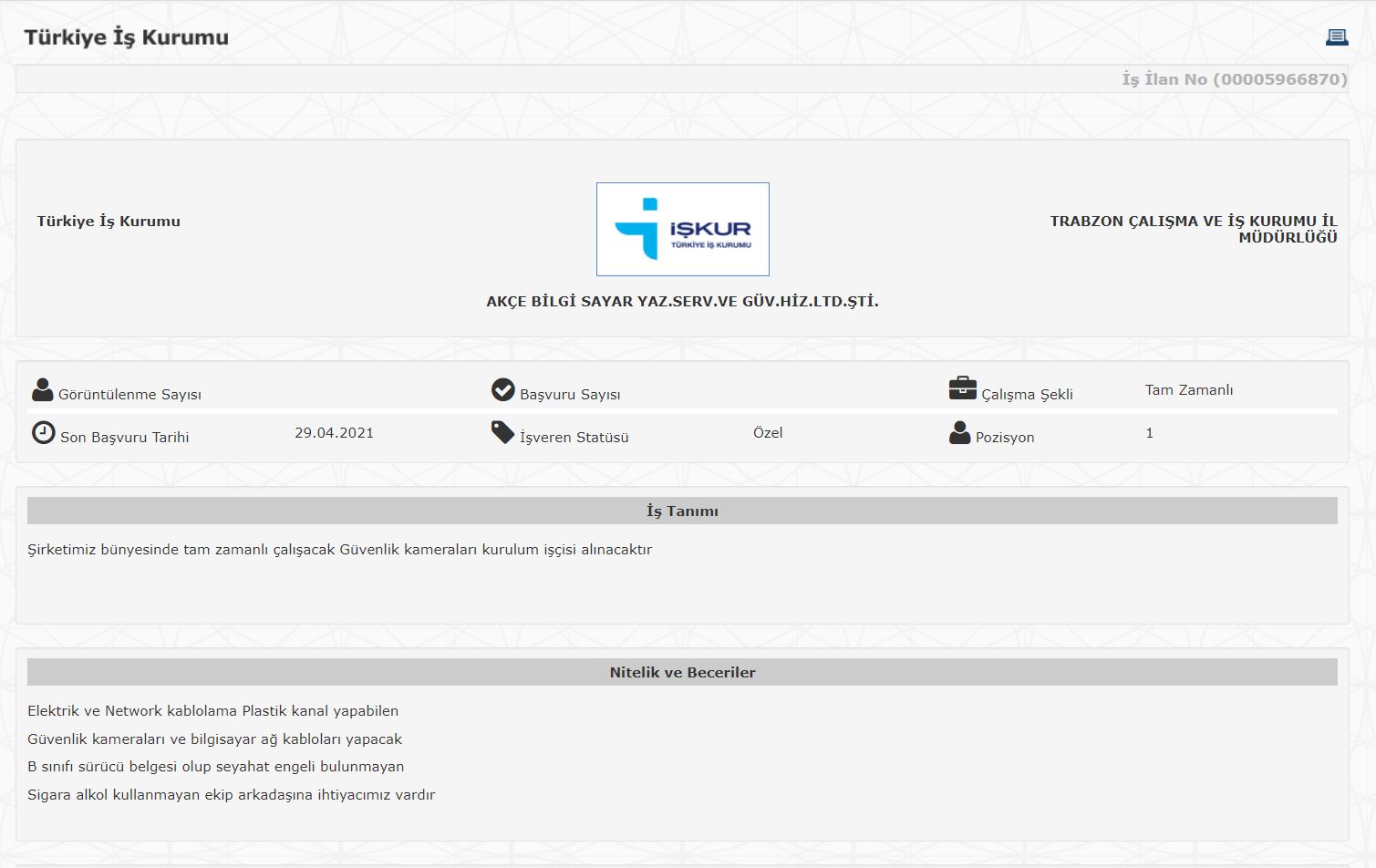Viewport: 1376px width, 868px height.
Task: Click the Tam Zamanlı value
Action: point(1189,389)
